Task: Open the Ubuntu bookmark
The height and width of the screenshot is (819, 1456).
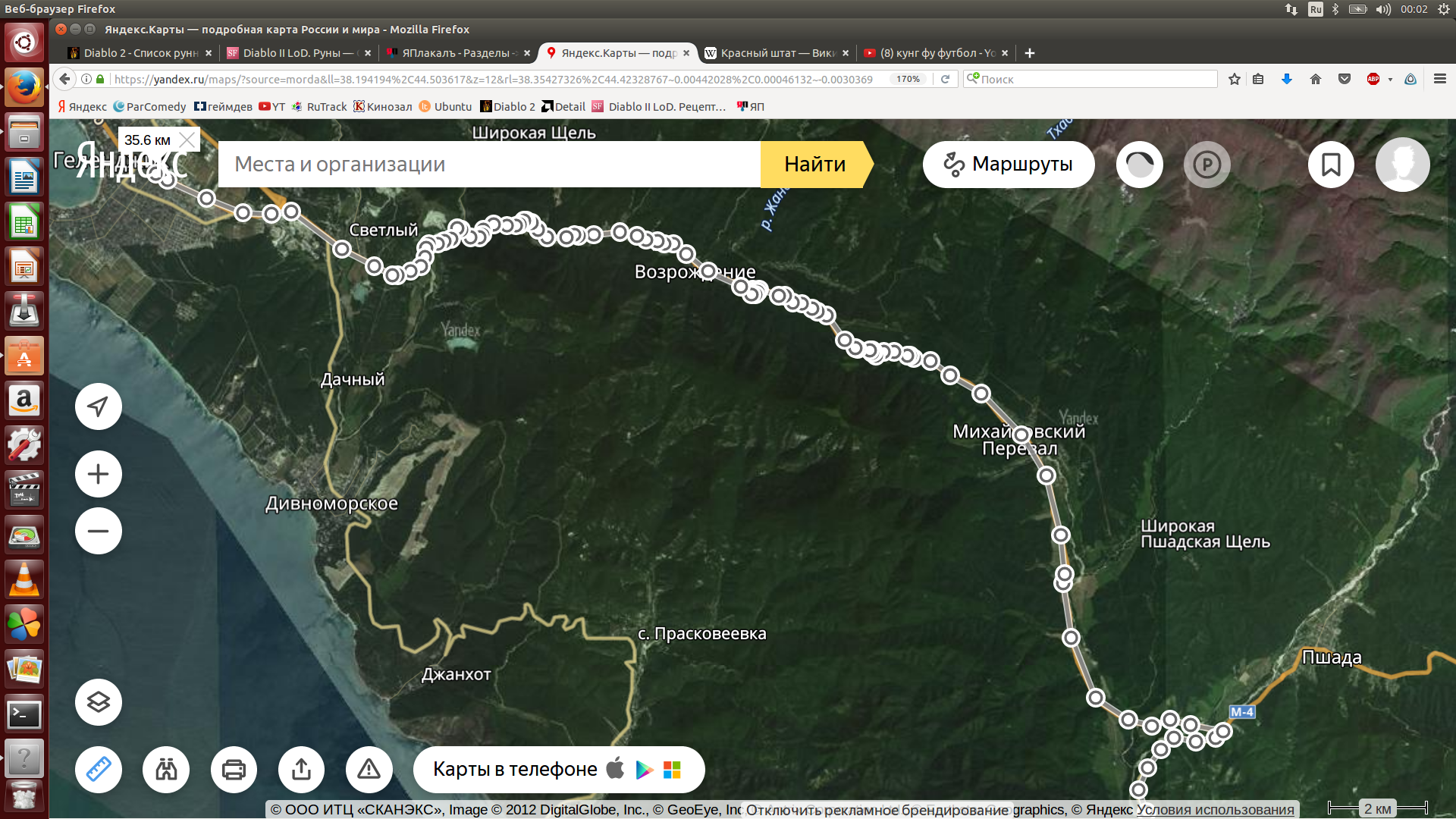Action: tap(446, 106)
